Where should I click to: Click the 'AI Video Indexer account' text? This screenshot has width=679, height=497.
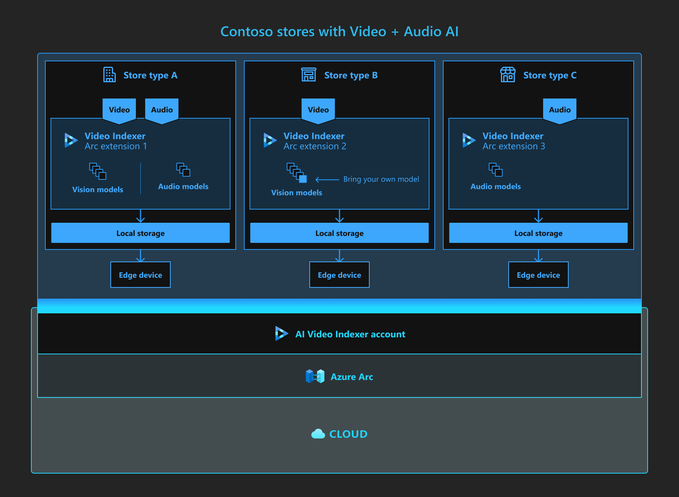350,334
